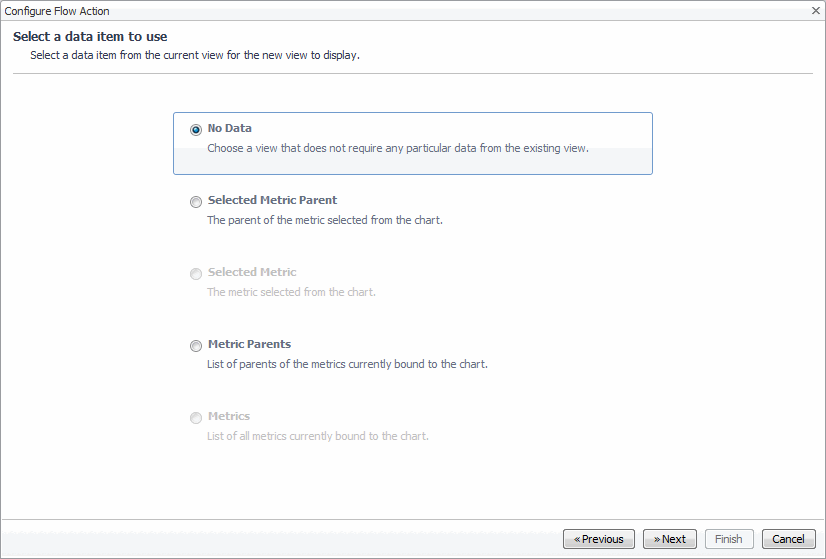This screenshot has height=559, width=826.
Task: Click the "Selected Metric Parent" bold label
Action: 272,200
